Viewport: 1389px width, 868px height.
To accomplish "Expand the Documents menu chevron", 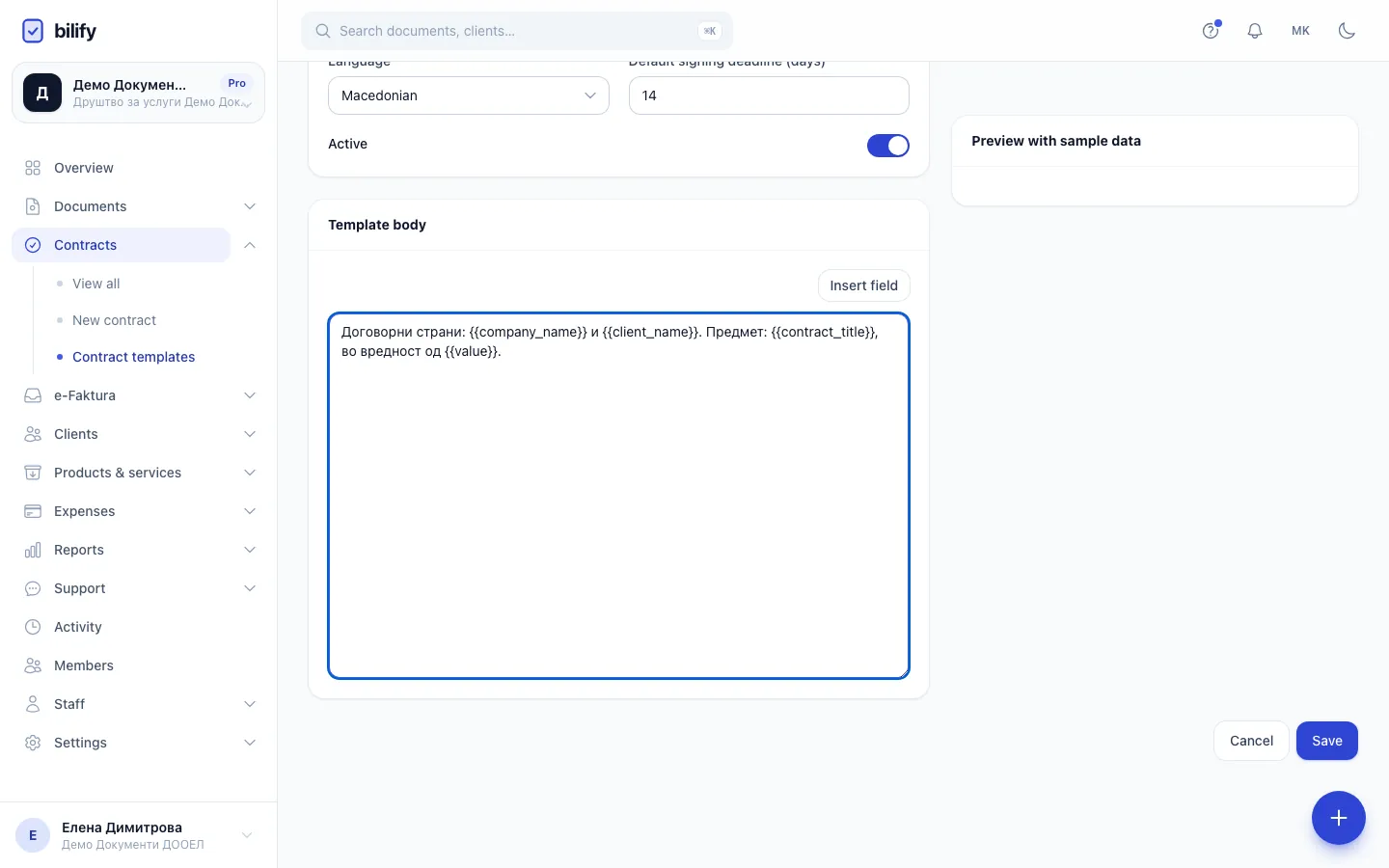I will tap(250, 206).
